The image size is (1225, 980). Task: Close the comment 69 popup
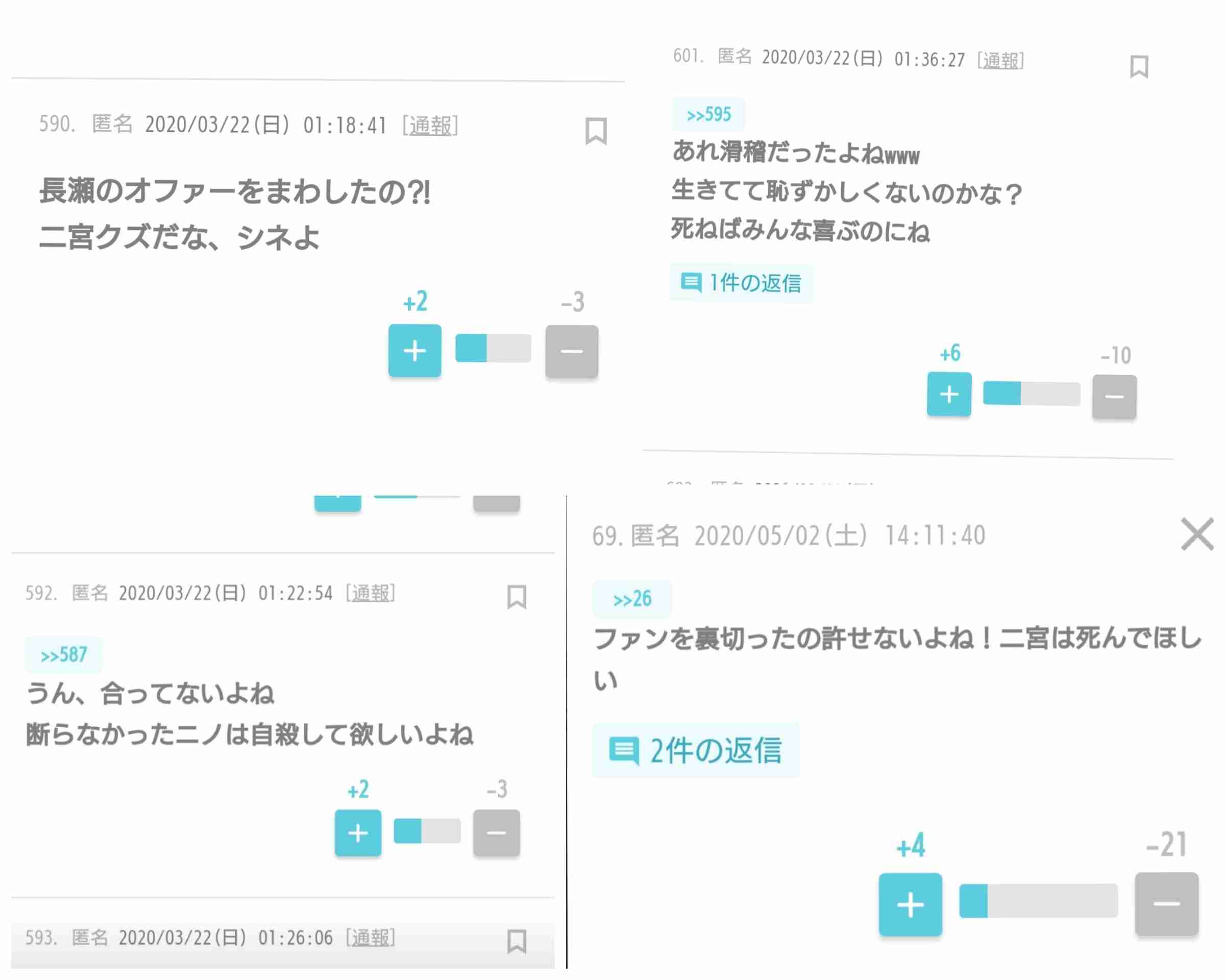click(x=1196, y=534)
